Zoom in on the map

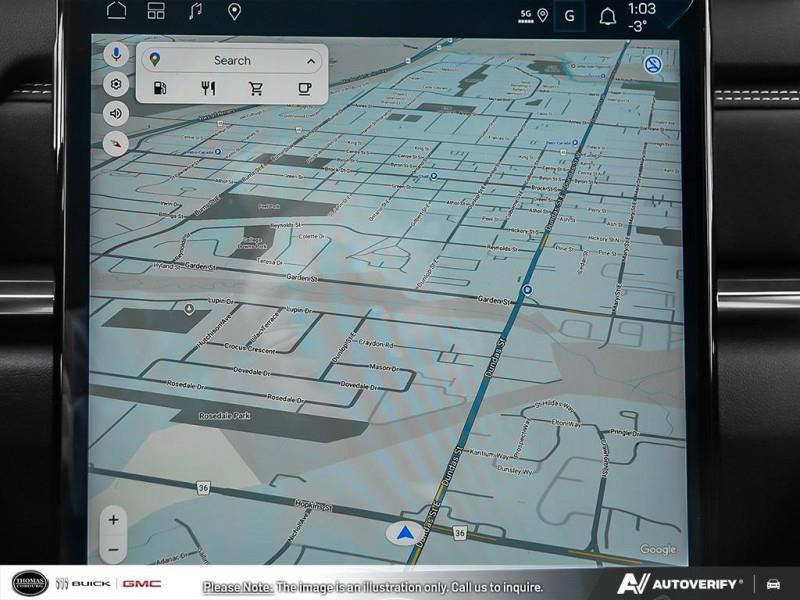click(114, 520)
